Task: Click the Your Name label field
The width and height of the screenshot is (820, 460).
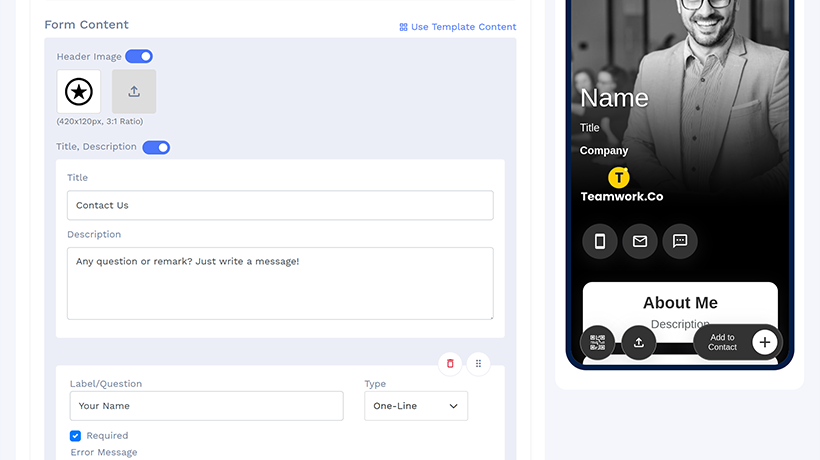Action: pyautogui.click(x=207, y=406)
